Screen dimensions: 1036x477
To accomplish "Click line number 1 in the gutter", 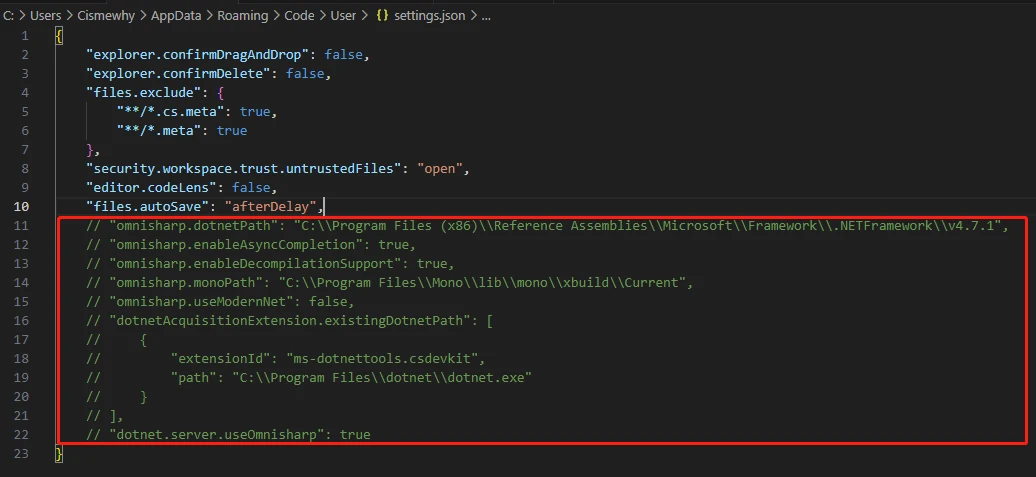I will [x=25, y=35].
